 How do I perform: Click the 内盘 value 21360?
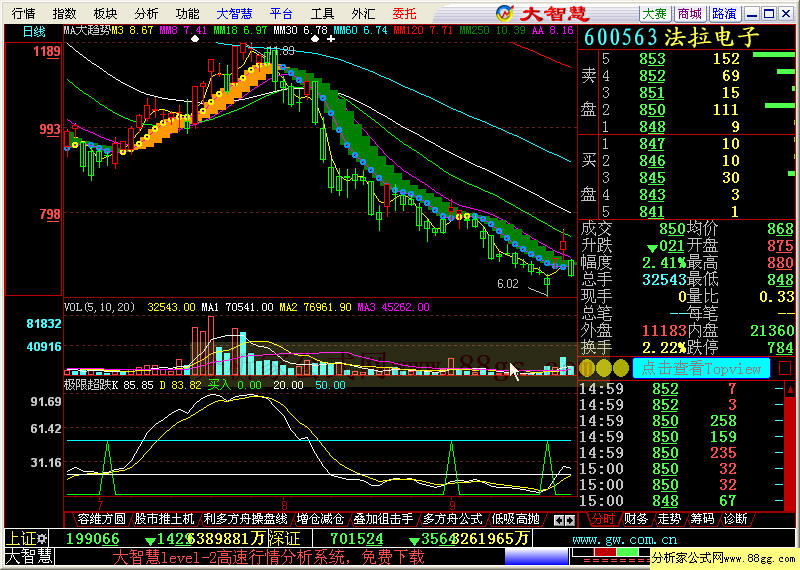pyautogui.click(x=771, y=331)
